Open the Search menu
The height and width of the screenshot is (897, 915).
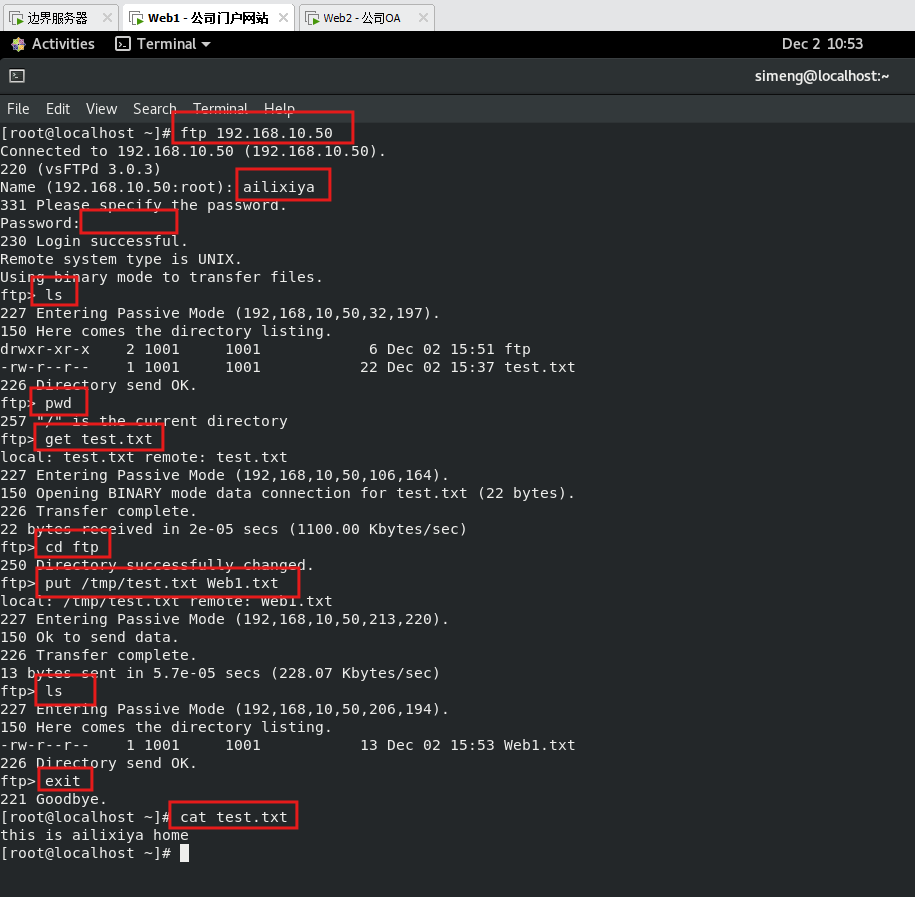(x=154, y=109)
